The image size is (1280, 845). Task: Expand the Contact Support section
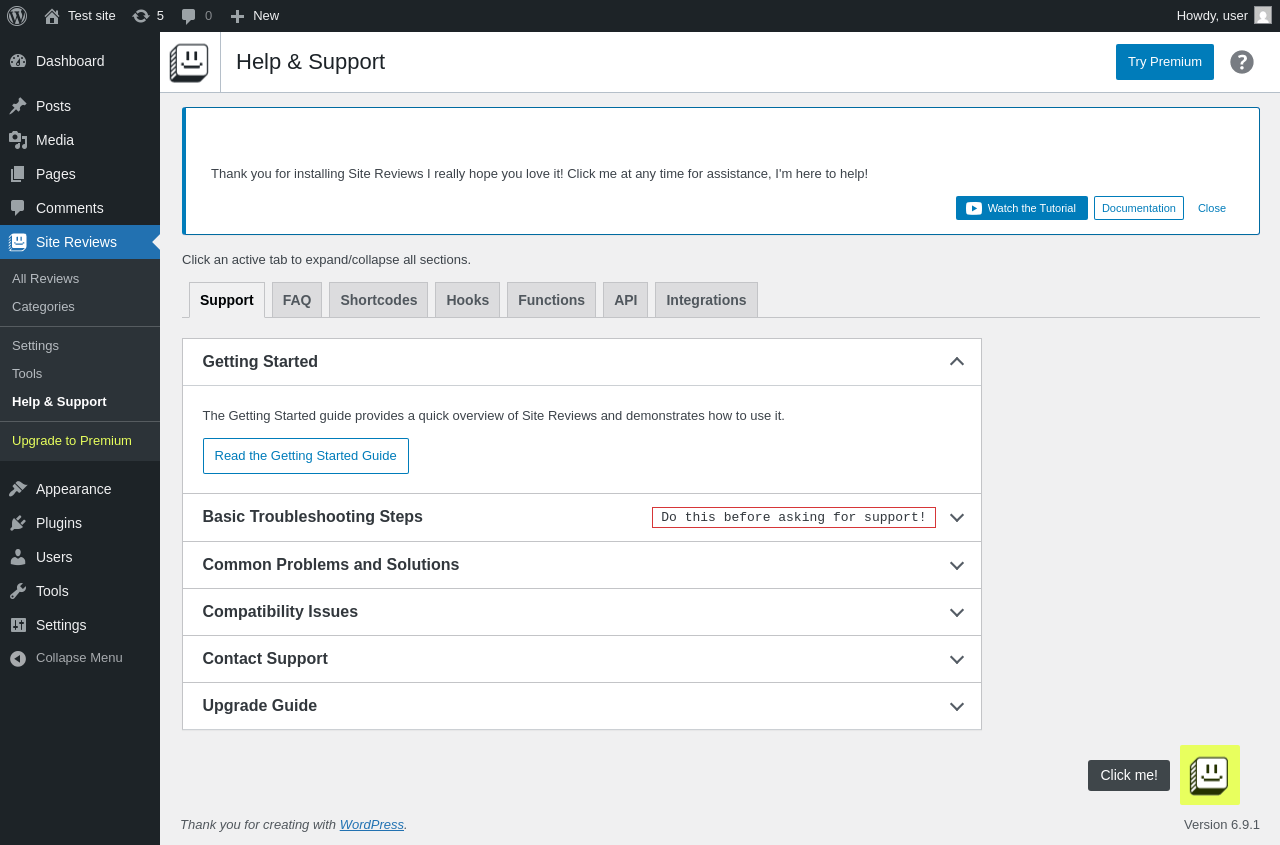(x=956, y=659)
